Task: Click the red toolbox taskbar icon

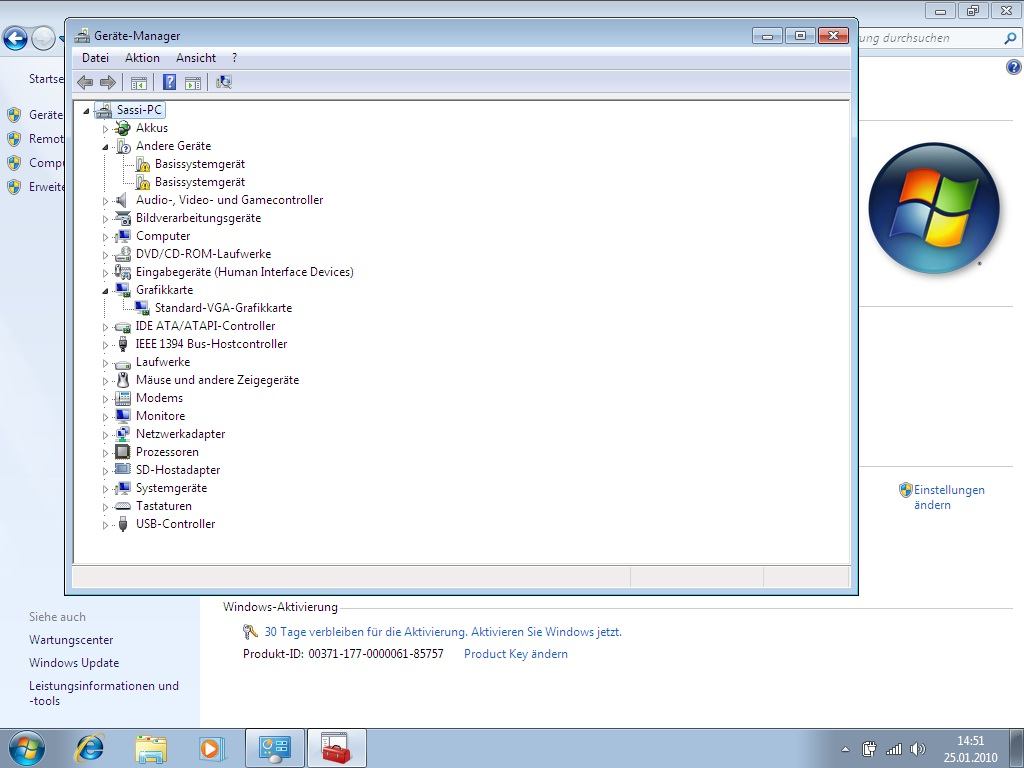Action: pos(336,748)
